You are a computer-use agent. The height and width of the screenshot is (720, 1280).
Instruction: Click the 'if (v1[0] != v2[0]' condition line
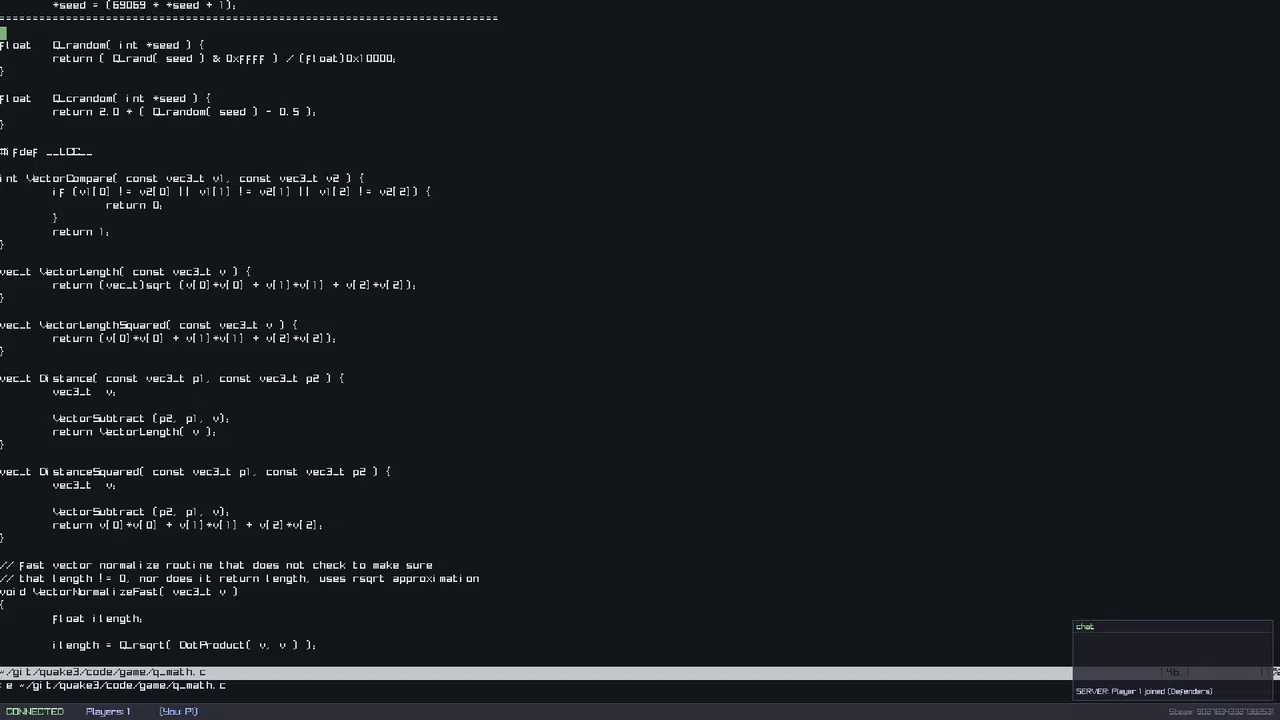coord(241,191)
